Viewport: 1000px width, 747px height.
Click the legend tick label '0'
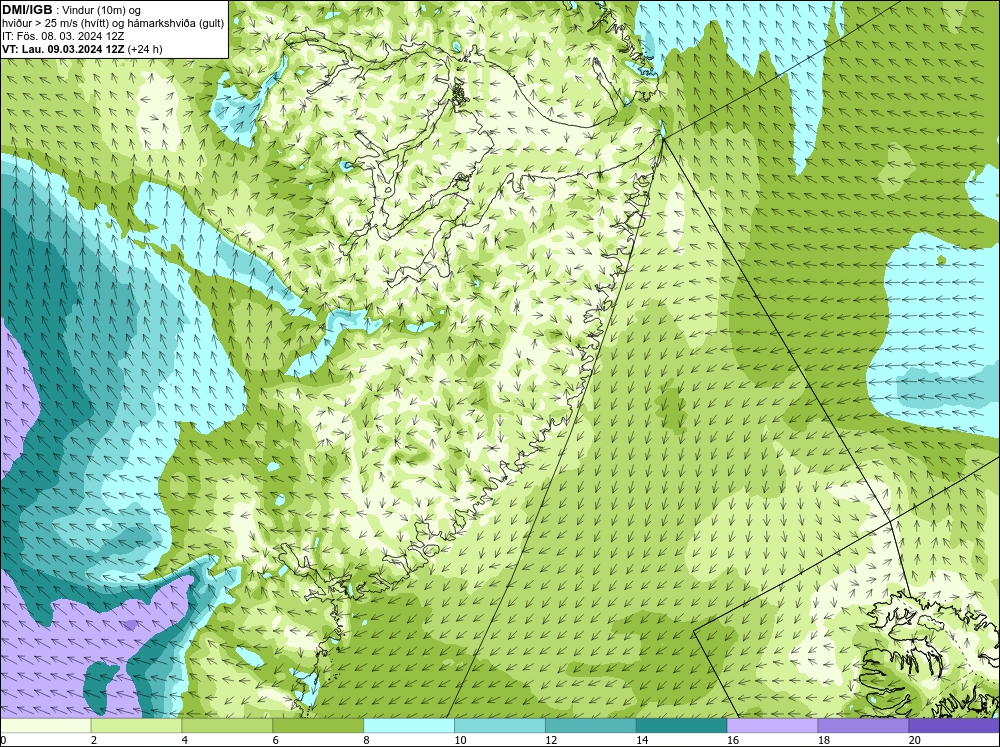click(x=3, y=740)
